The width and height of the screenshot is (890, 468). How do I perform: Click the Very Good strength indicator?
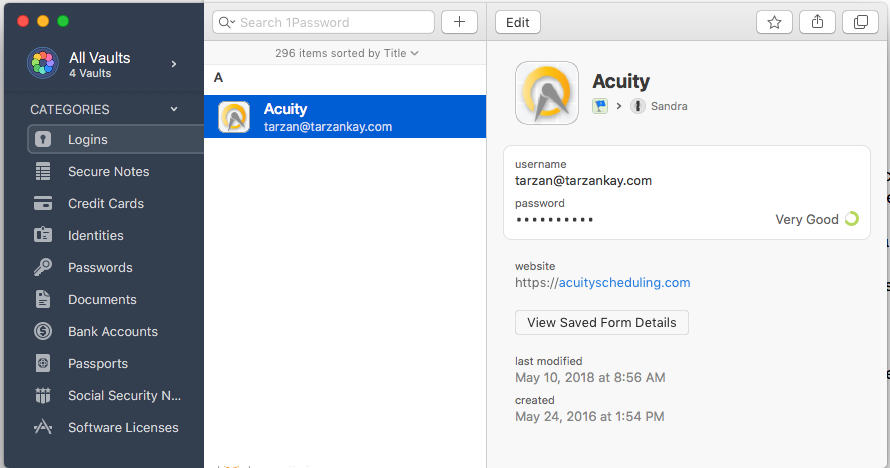(x=817, y=219)
